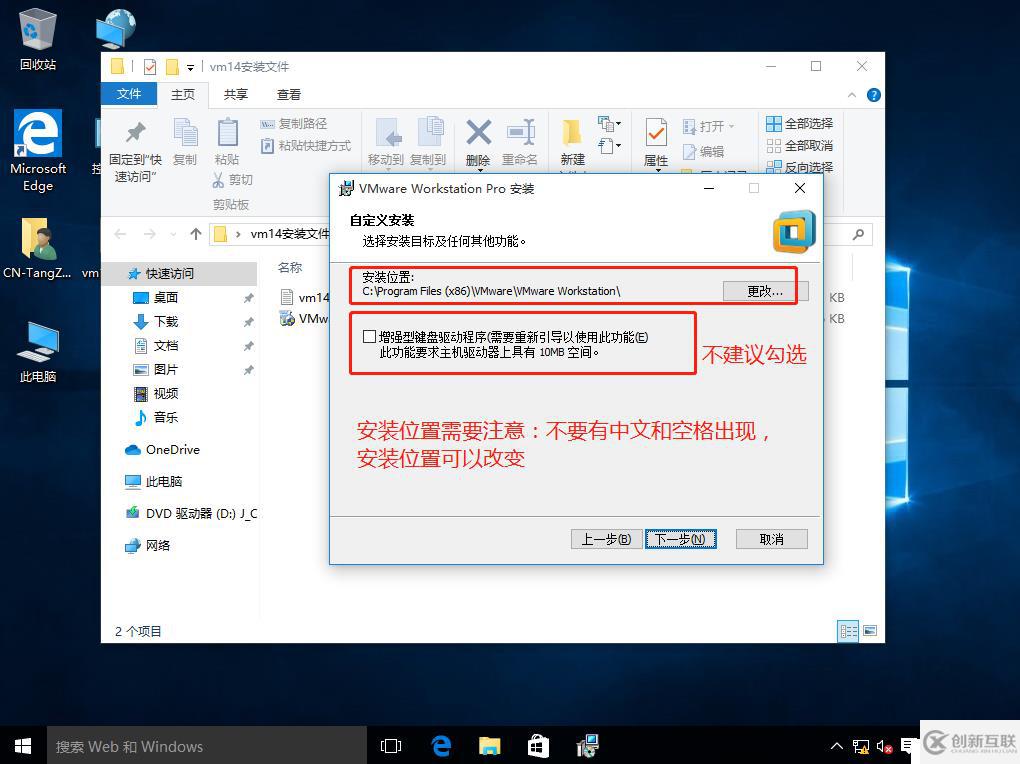The image size is (1020, 764).
Task: Click the 更改... button for install location
Action: [x=764, y=291]
